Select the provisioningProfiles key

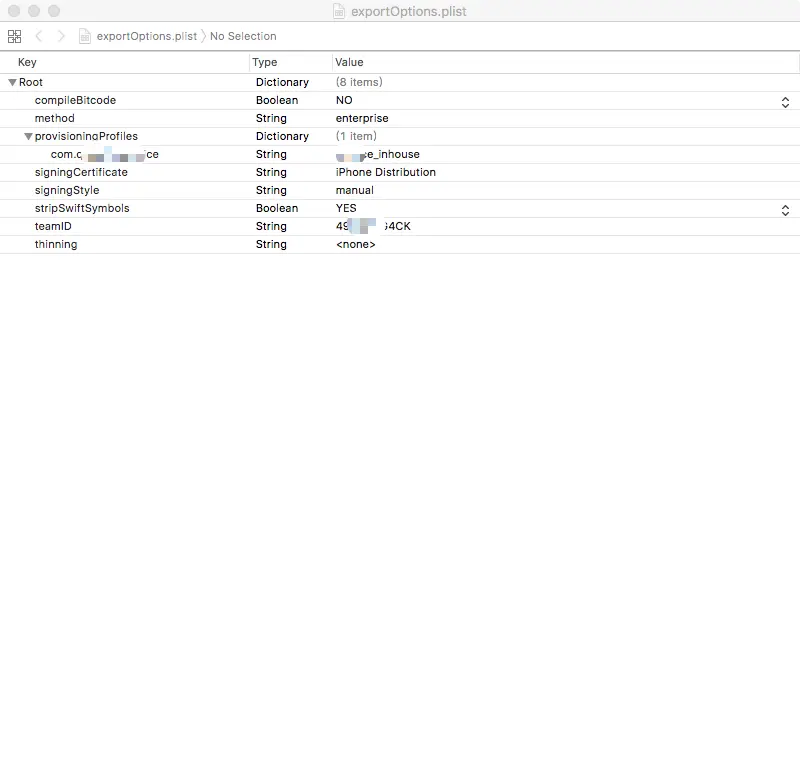86,136
